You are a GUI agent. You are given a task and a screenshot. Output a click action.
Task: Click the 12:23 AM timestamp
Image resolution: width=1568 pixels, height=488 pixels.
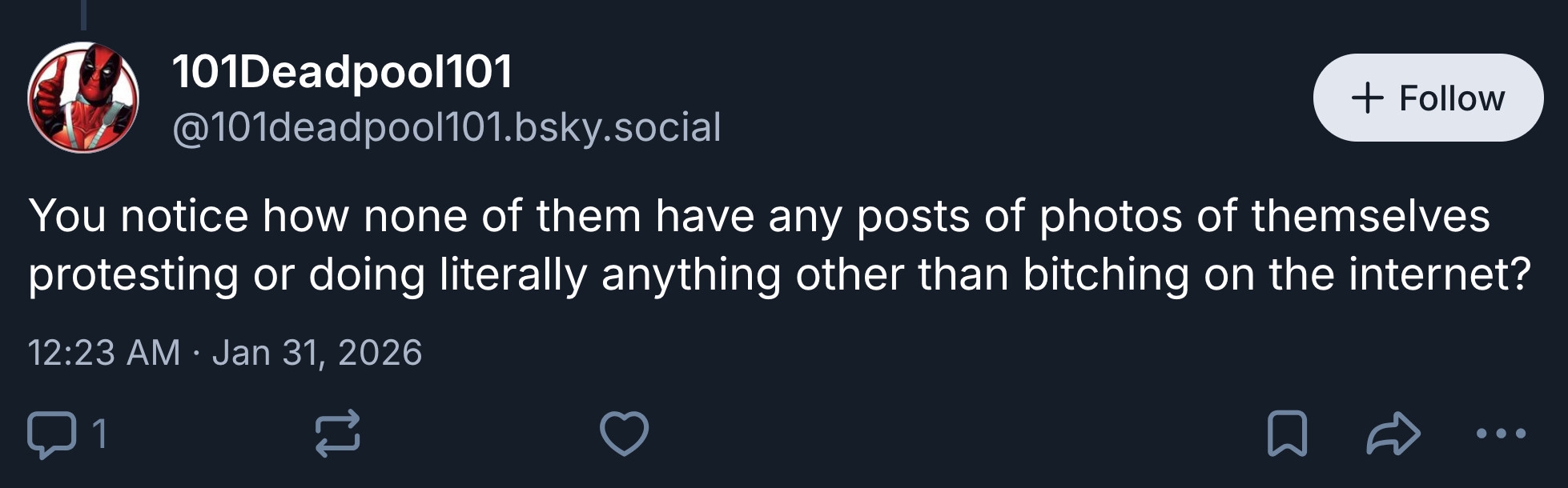(104, 353)
